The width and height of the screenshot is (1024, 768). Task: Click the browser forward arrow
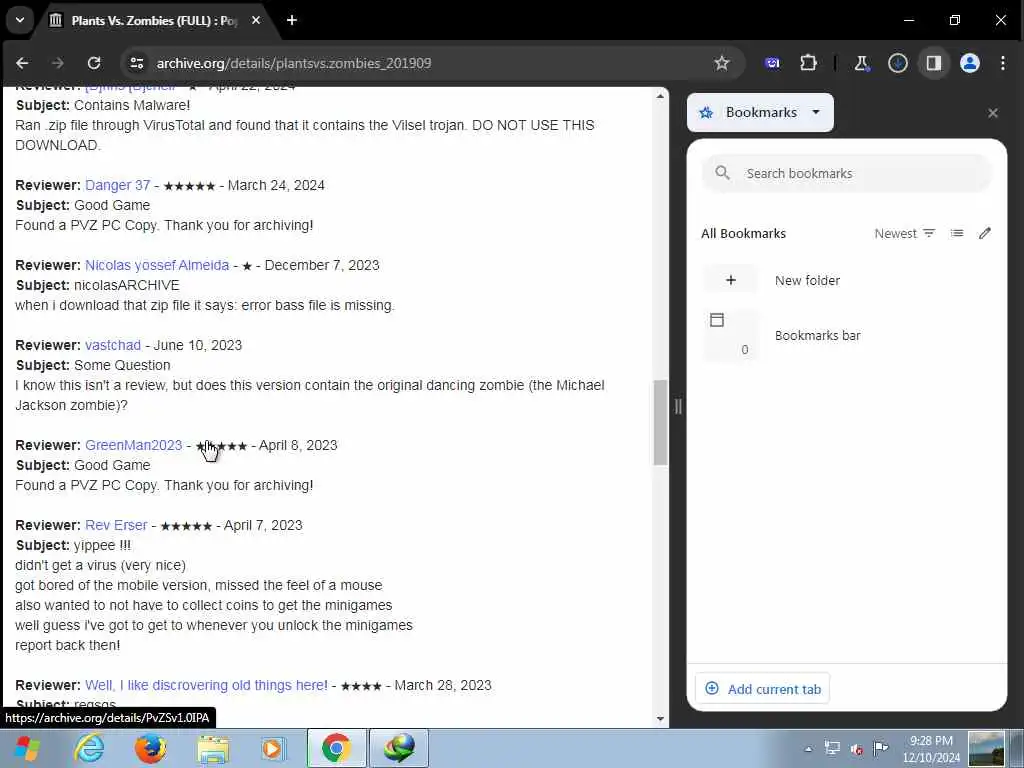[x=58, y=63]
